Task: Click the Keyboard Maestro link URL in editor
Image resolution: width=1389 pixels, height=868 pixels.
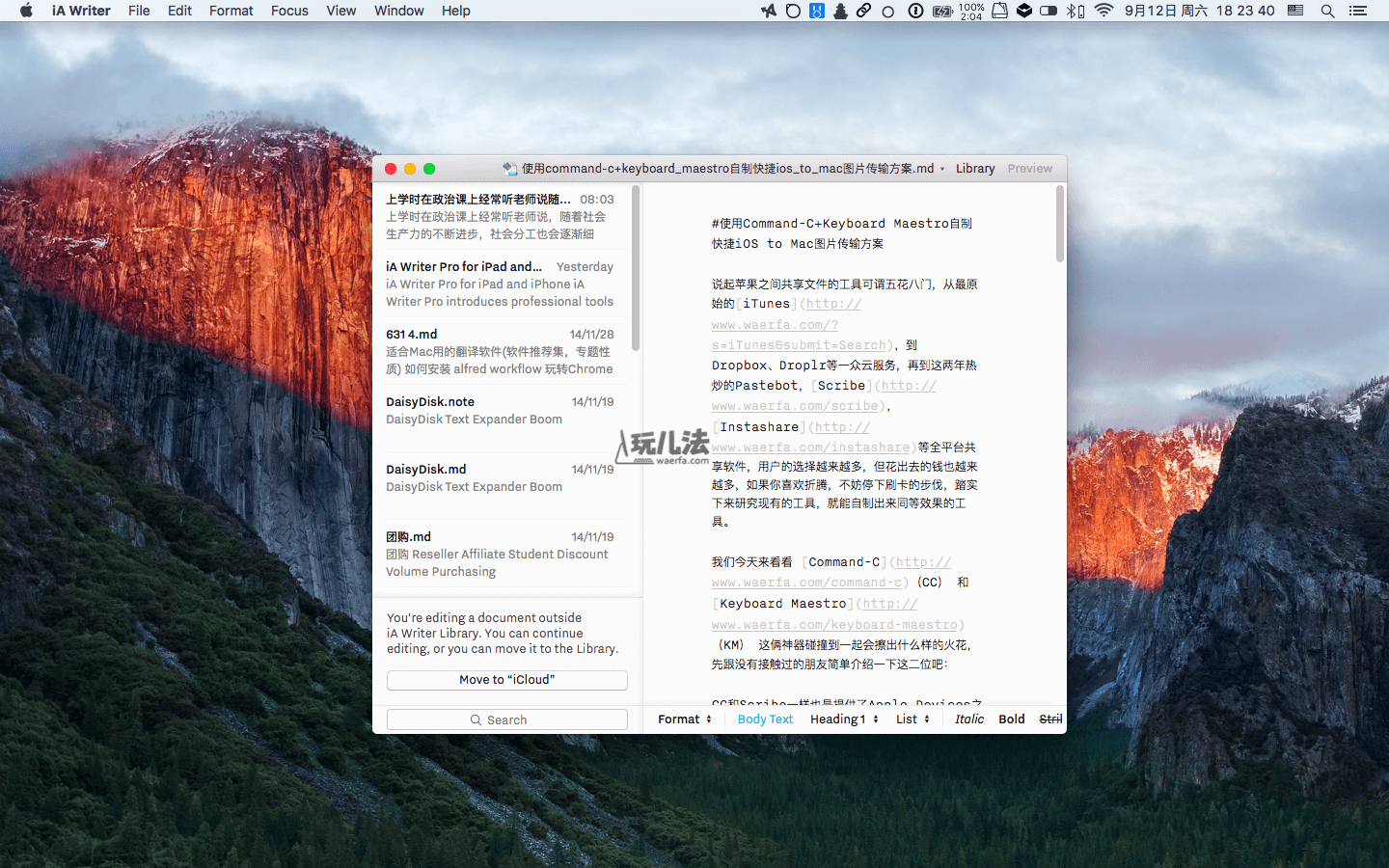Action: [834, 614]
